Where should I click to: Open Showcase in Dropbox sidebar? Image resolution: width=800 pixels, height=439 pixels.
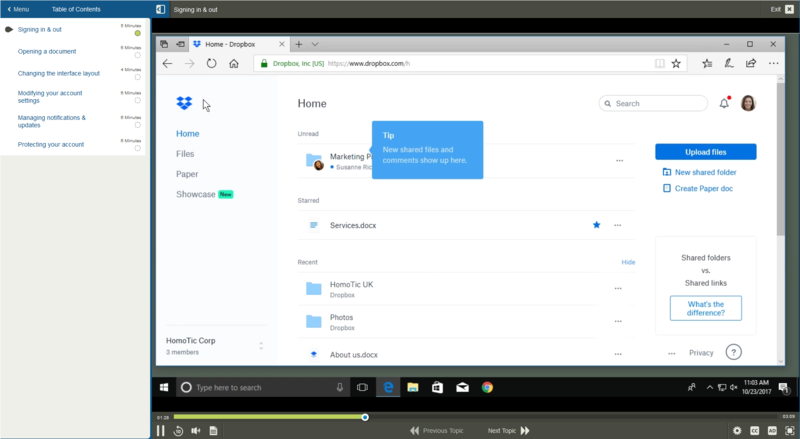(196, 194)
